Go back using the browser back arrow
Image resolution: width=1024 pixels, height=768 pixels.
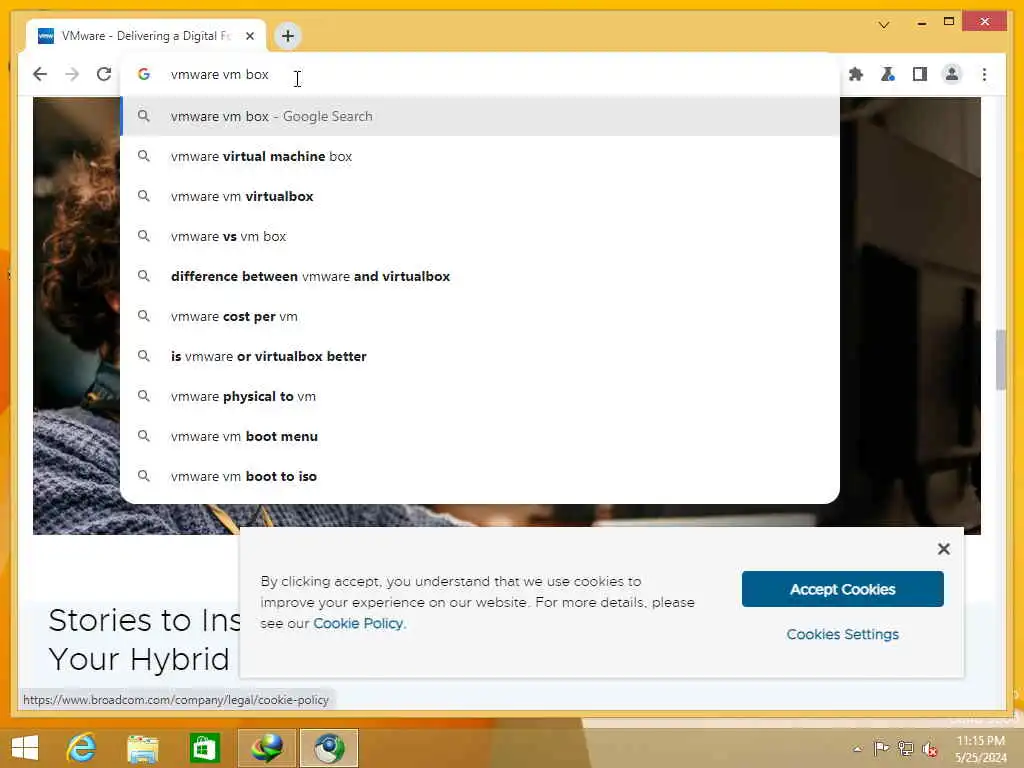(x=40, y=74)
